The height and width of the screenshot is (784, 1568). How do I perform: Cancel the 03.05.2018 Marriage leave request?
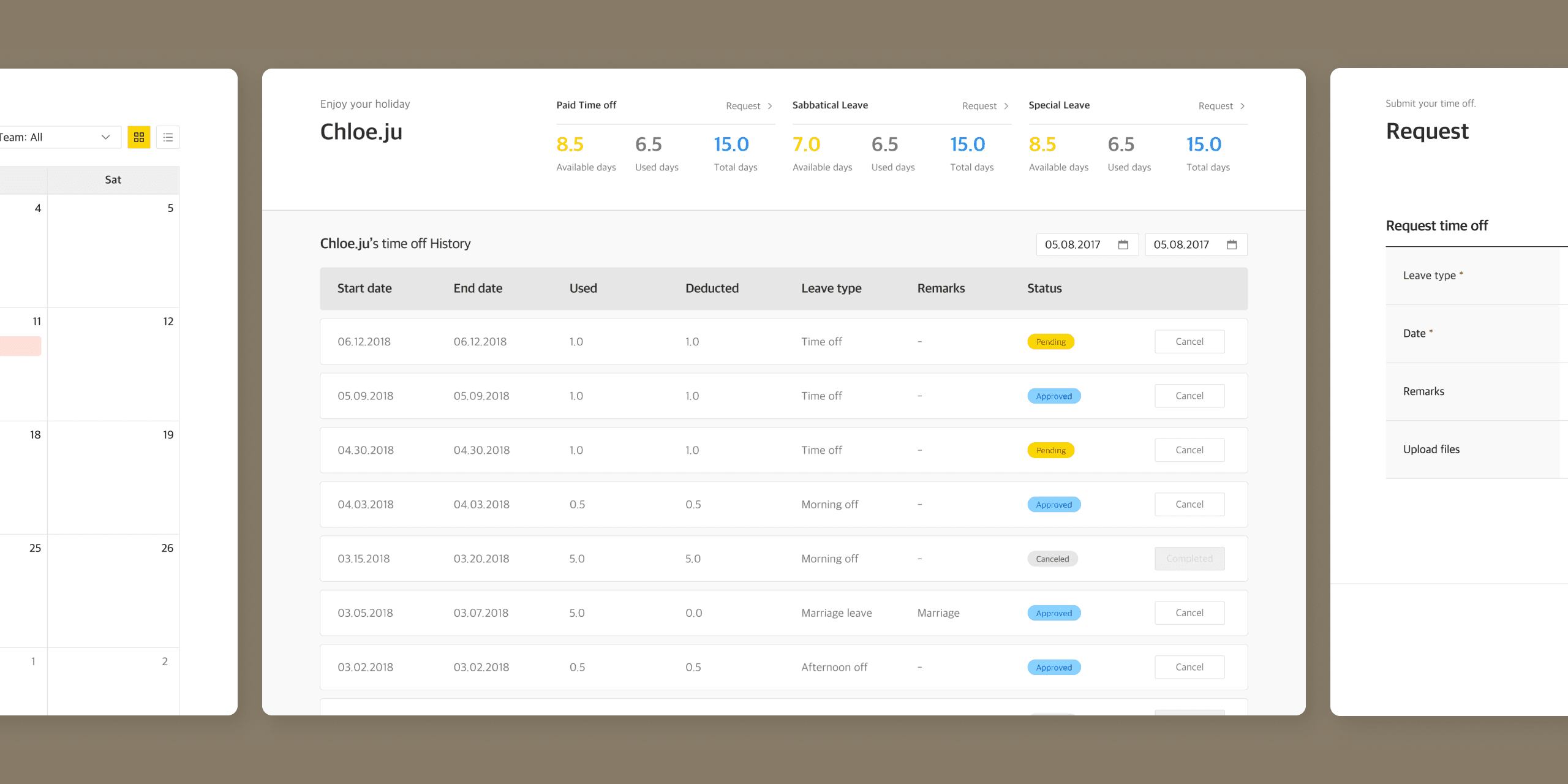[x=1189, y=612]
